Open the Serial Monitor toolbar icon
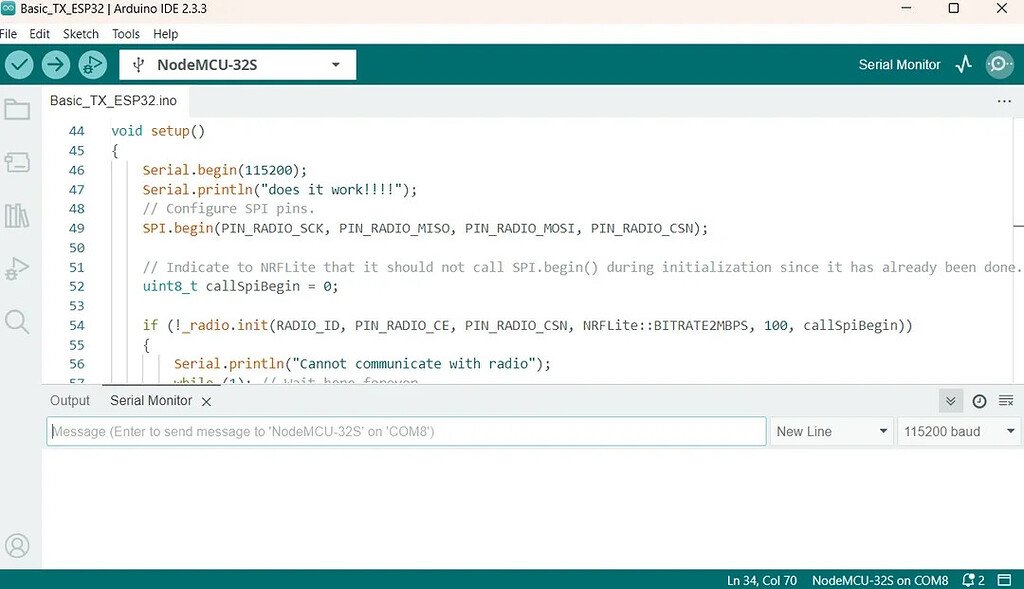 [999, 65]
